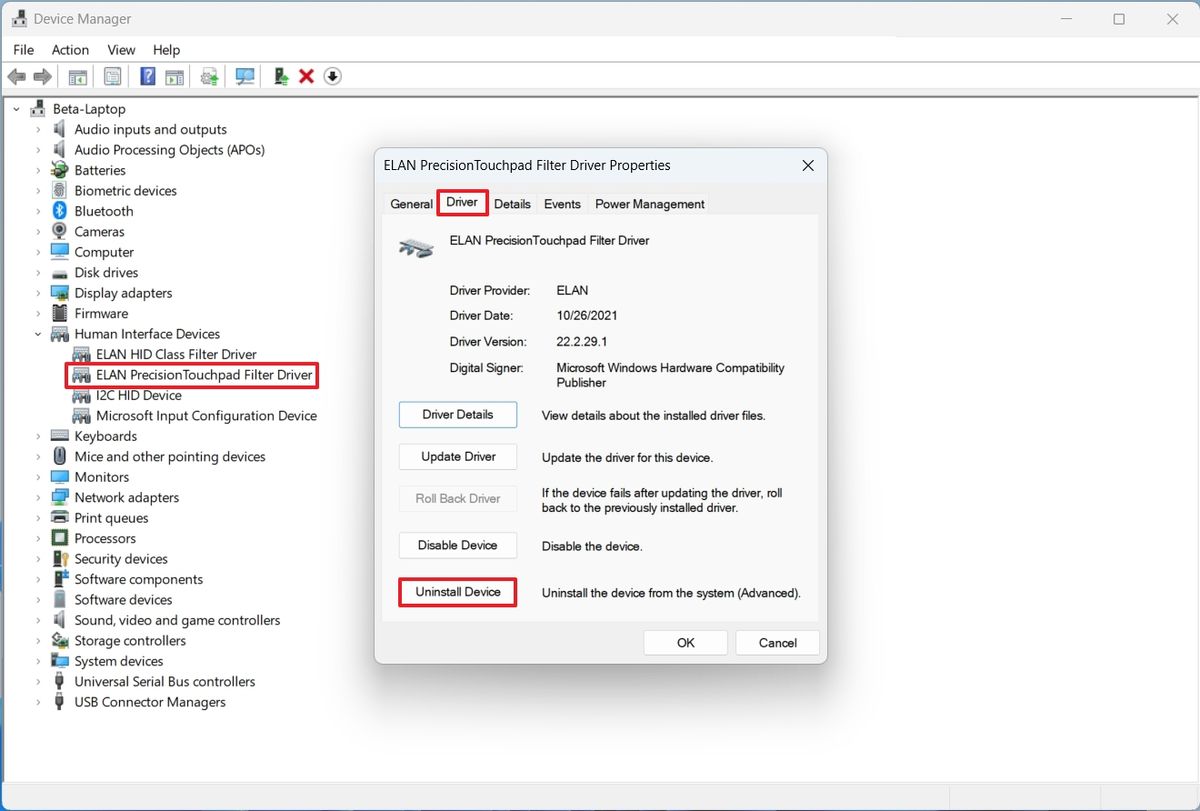Screen dimensions: 1200x811
Task: Click the Back navigation arrow
Action: [16, 76]
